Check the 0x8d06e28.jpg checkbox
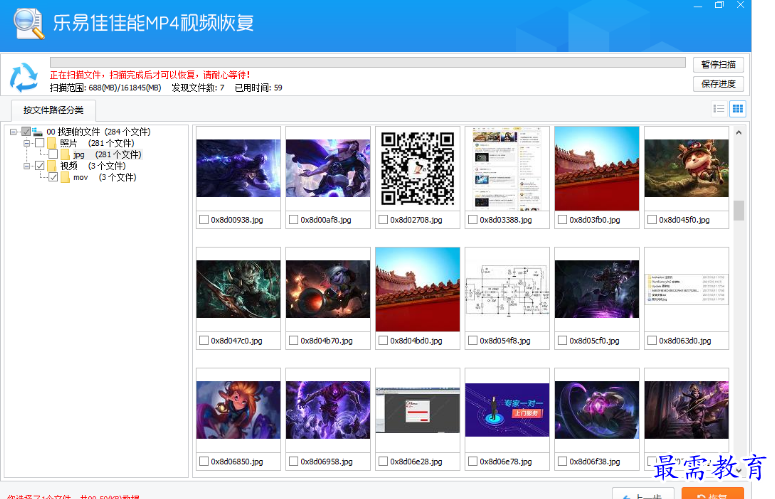The height and width of the screenshot is (499, 775). click(x=383, y=461)
